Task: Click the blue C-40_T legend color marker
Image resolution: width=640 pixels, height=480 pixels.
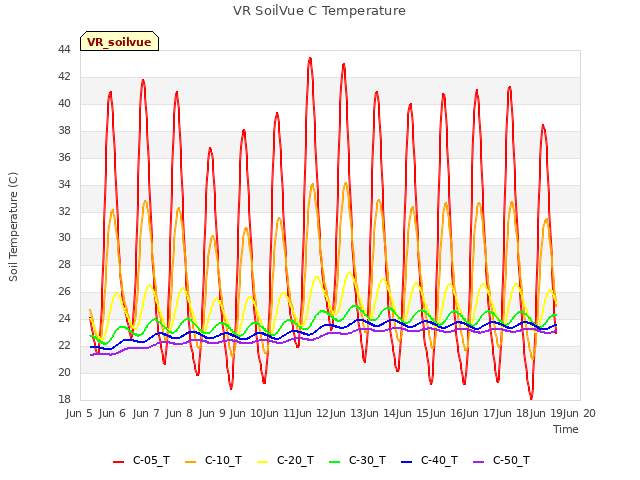Action: coord(407,462)
